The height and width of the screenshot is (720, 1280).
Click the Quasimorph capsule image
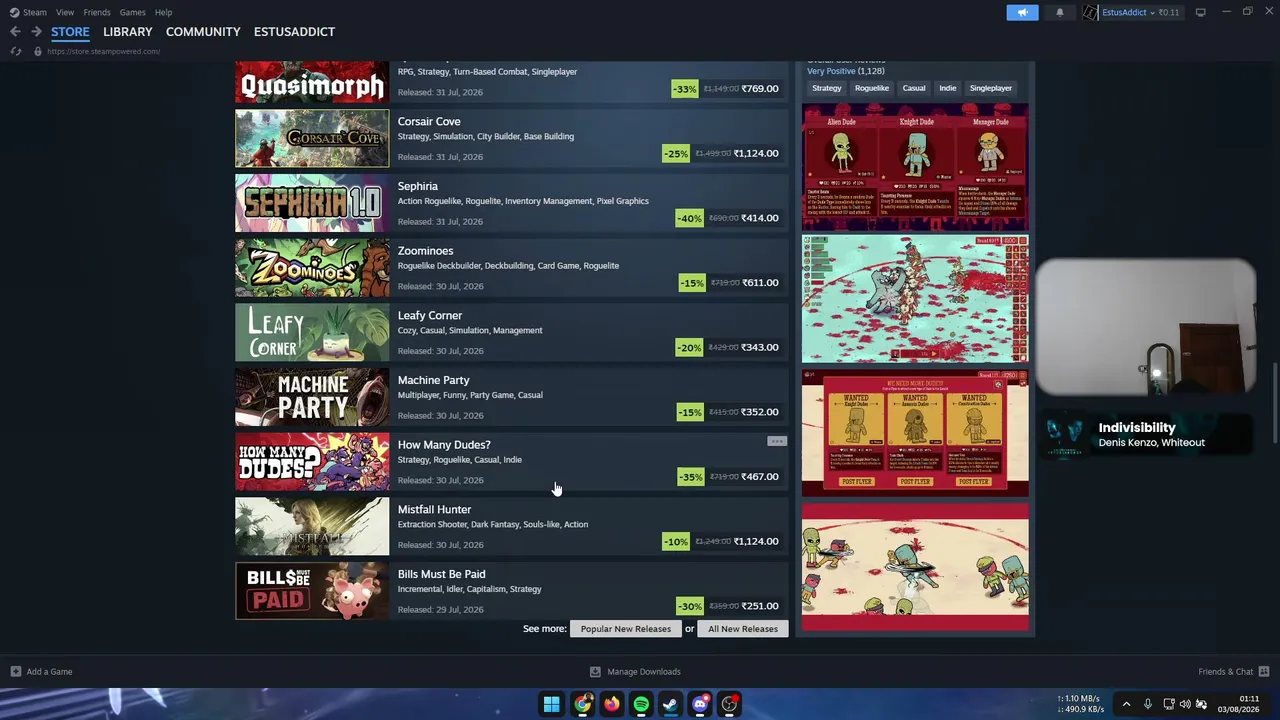pos(312,82)
